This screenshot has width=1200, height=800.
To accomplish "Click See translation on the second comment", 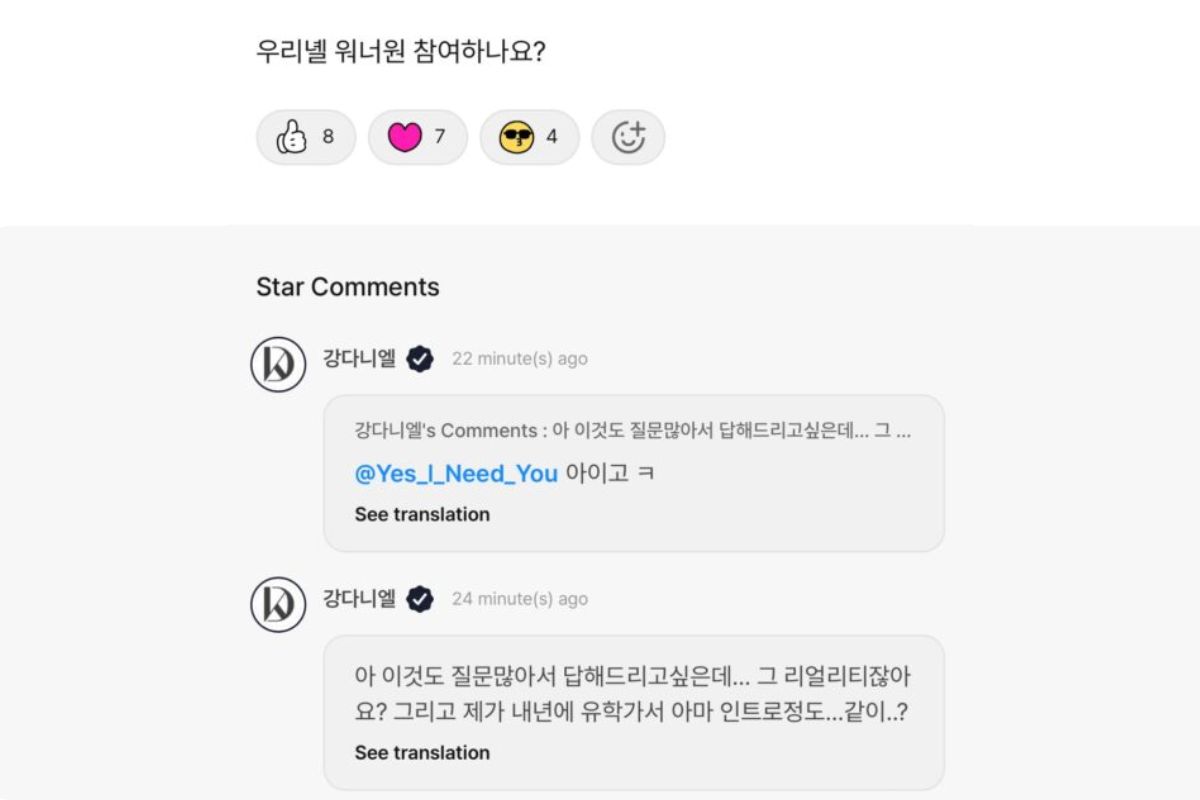I will tap(421, 753).
